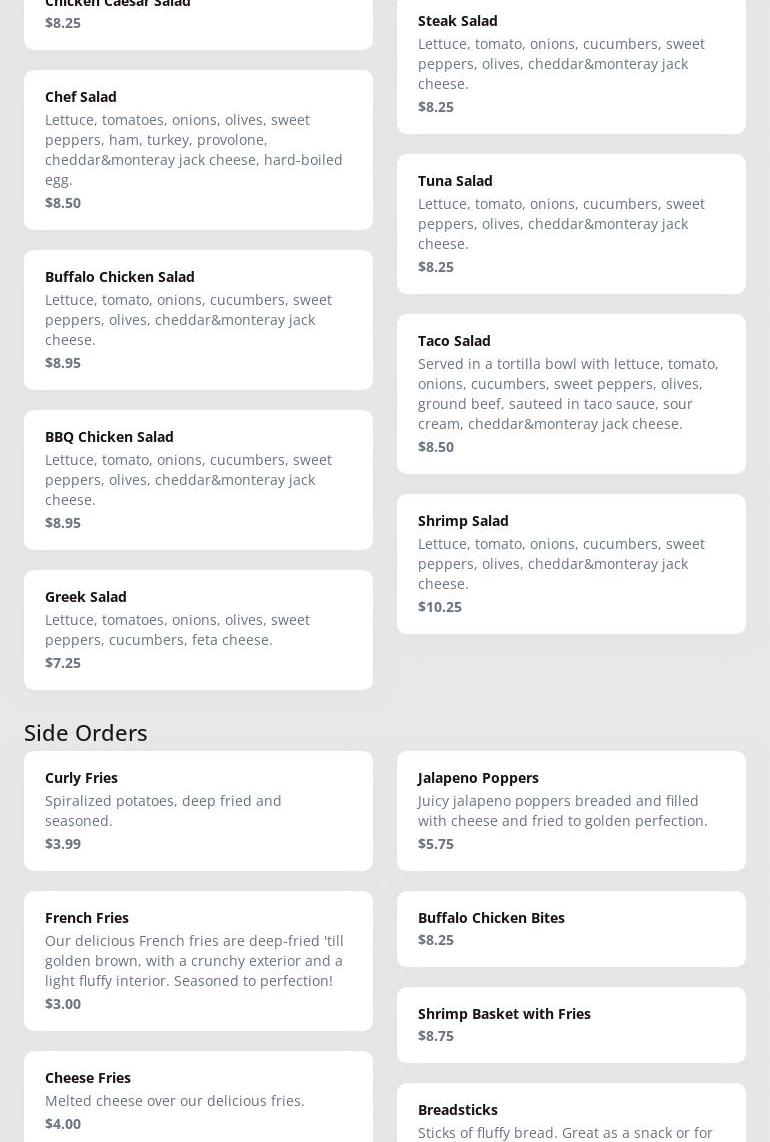The height and width of the screenshot is (1142, 770).
Task: Open Buffalo Chicken Bites item
Action: (x=571, y=929)
